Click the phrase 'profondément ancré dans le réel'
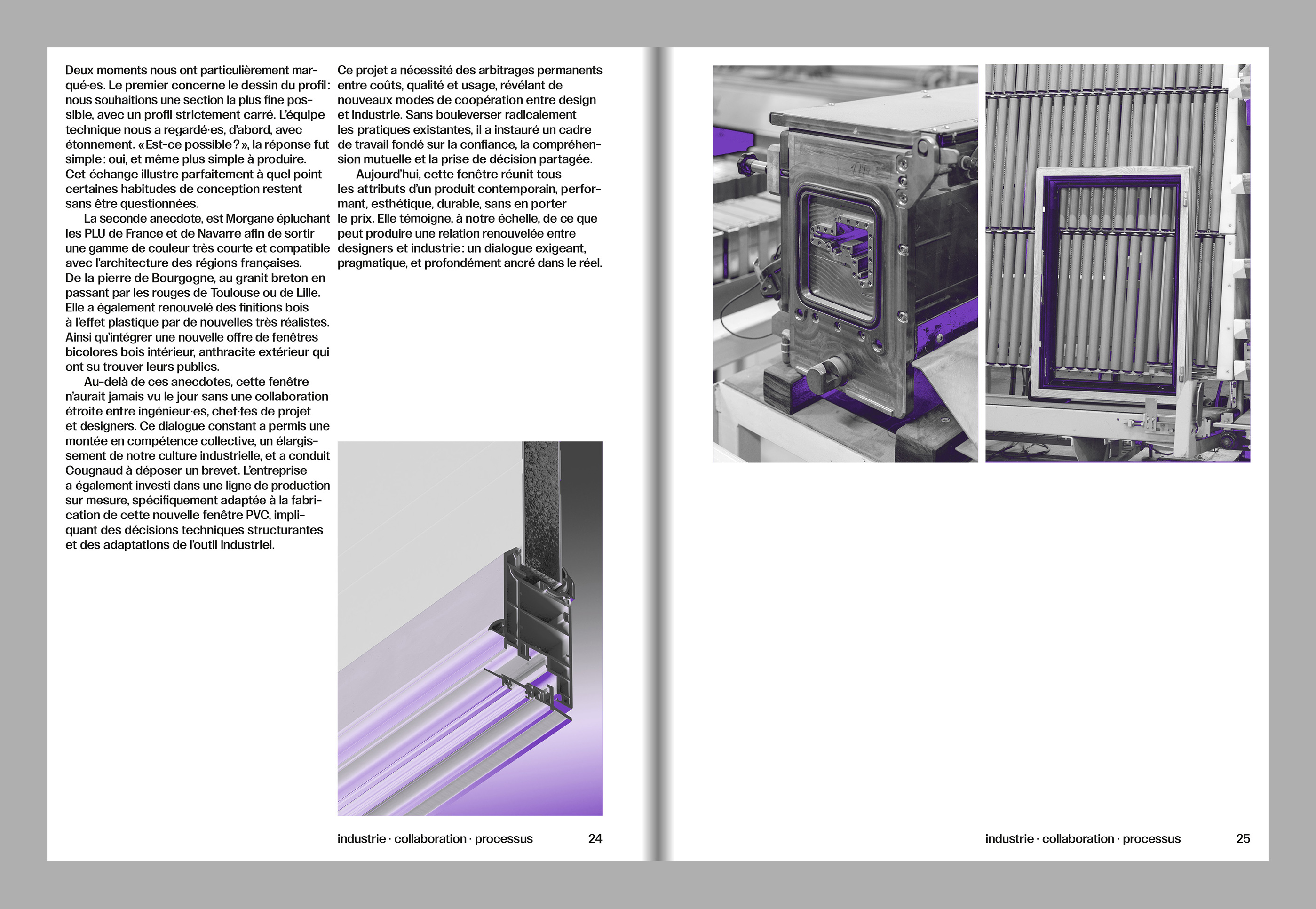Screen dimensions: 1316x909 [x=512, y=263]
